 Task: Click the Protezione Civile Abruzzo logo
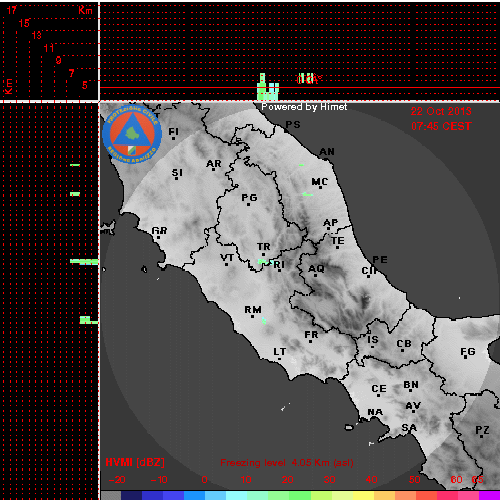132,134
